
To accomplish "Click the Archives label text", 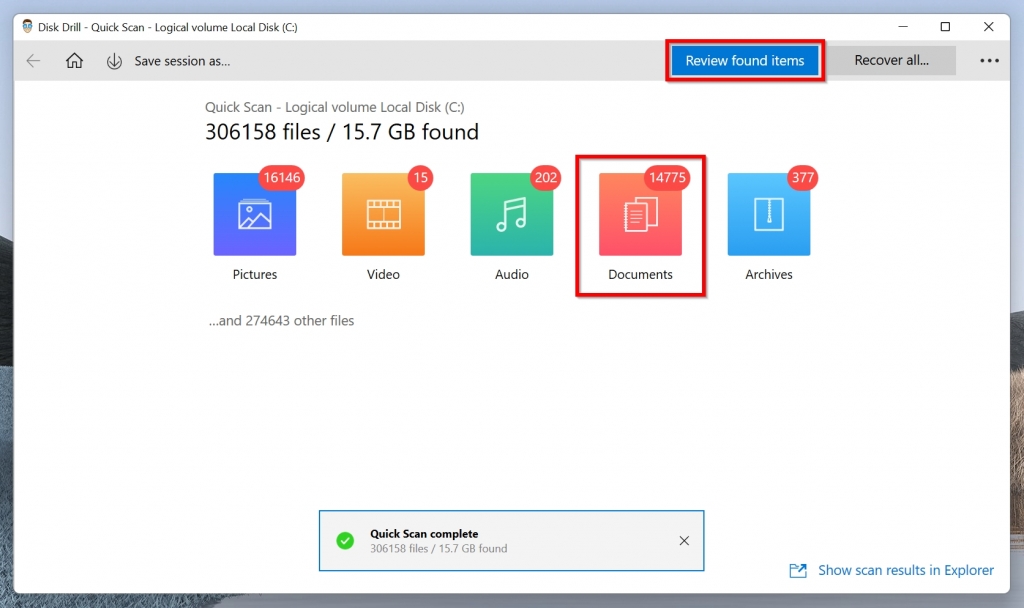I will pyautogui.click(x=769, y=274).
